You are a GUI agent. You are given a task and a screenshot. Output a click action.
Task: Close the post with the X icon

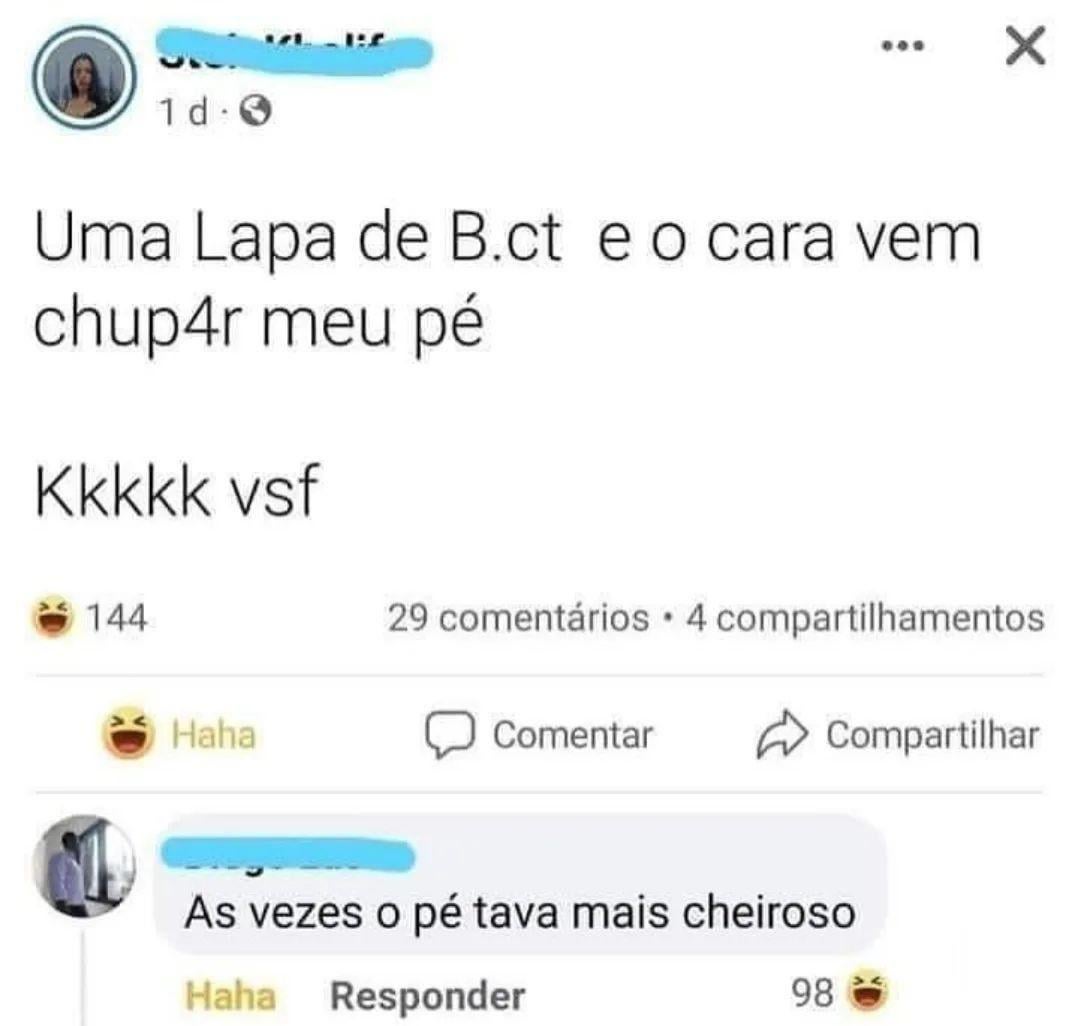[x=1026, y=46]
